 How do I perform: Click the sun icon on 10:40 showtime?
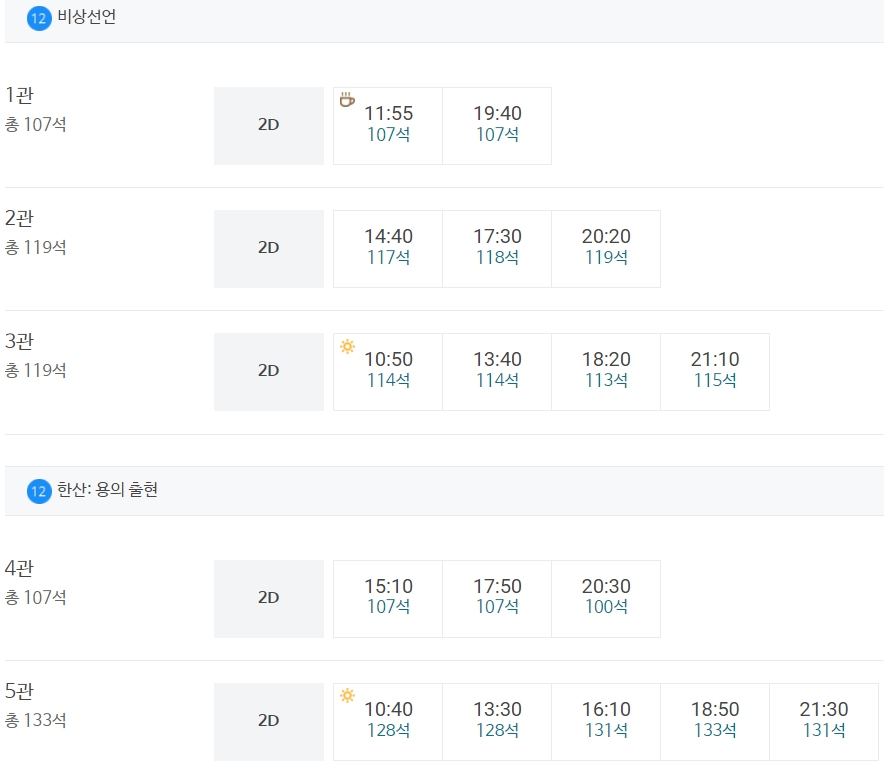(x=347, y=696)
